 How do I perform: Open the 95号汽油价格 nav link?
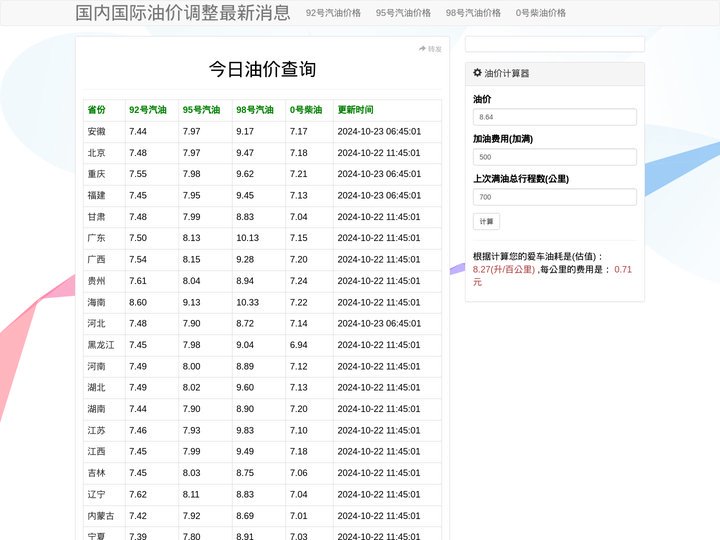tap(403, 13)
